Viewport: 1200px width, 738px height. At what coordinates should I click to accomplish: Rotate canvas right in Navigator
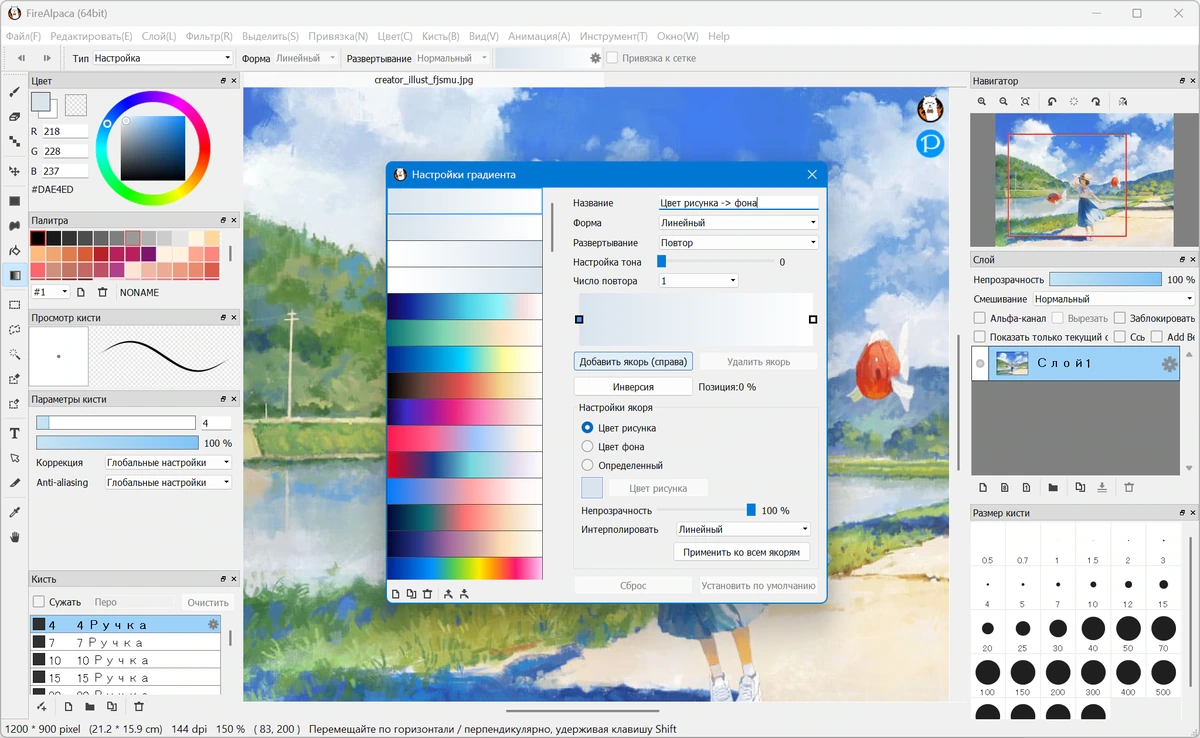pos(1096,101)
